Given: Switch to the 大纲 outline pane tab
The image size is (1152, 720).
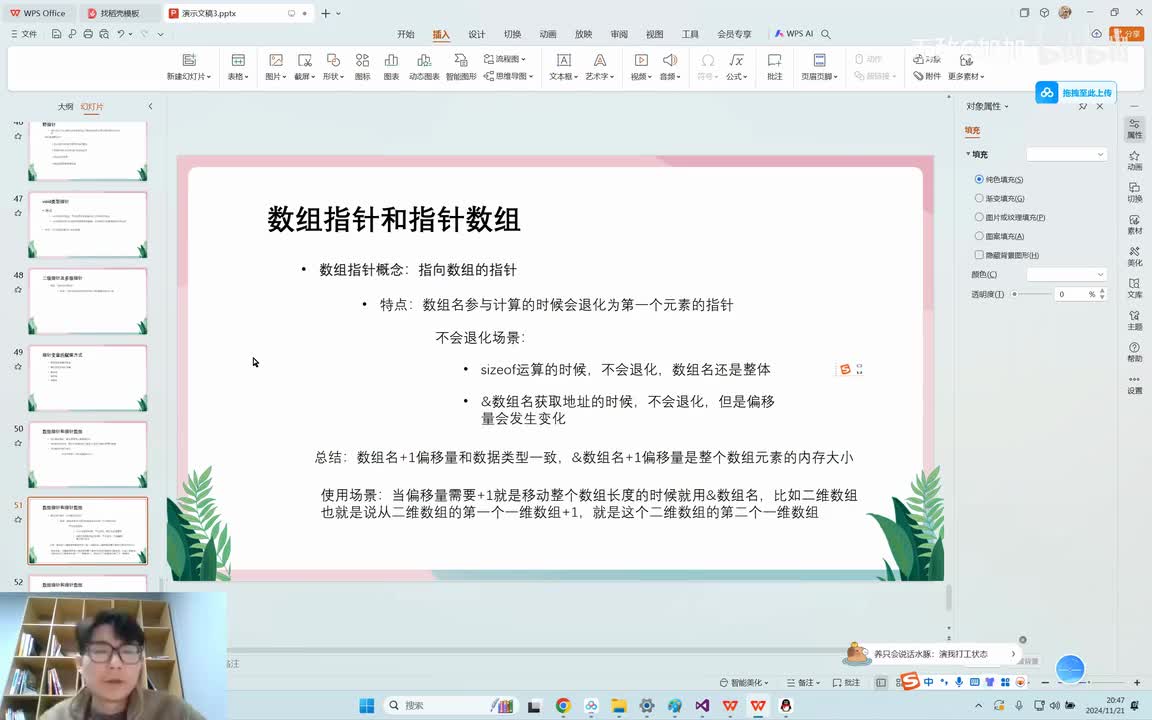Looking at the screenshot, I should click(65, 107).
